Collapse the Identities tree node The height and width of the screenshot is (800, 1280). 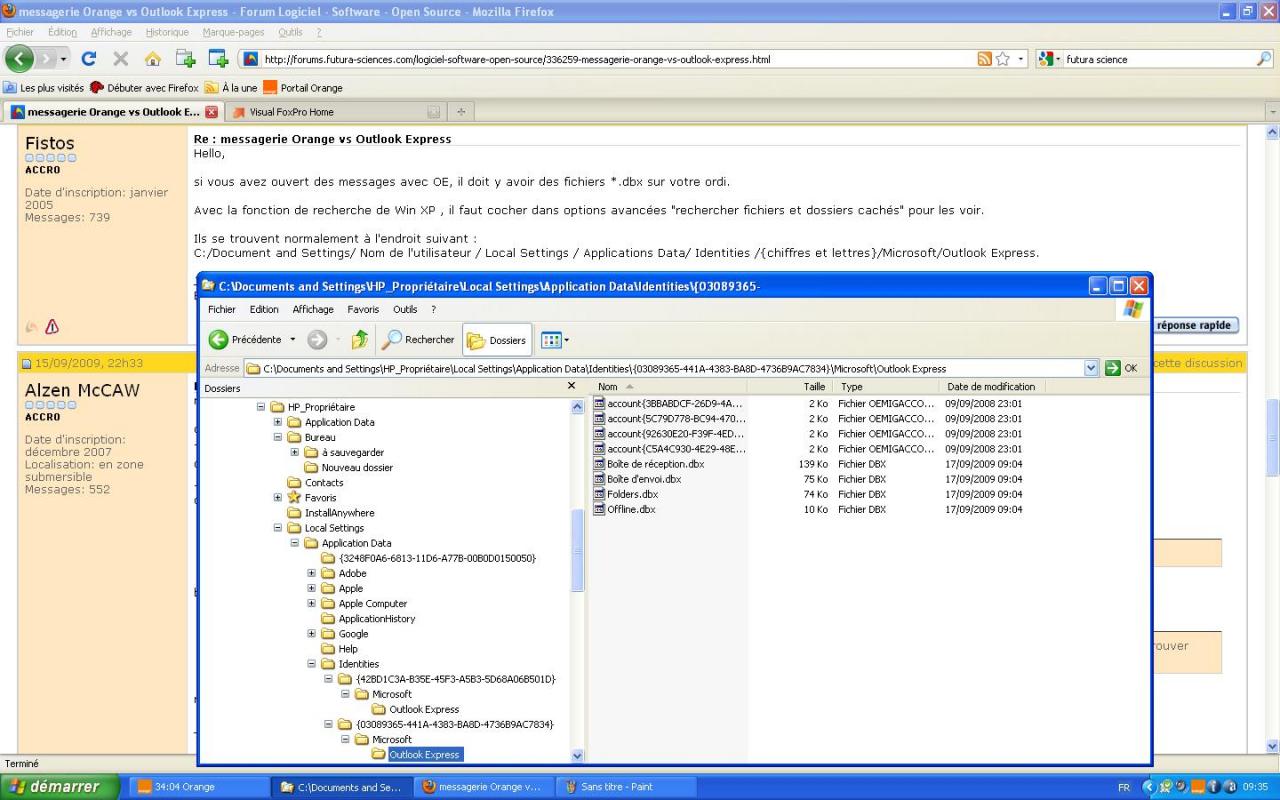312,664
